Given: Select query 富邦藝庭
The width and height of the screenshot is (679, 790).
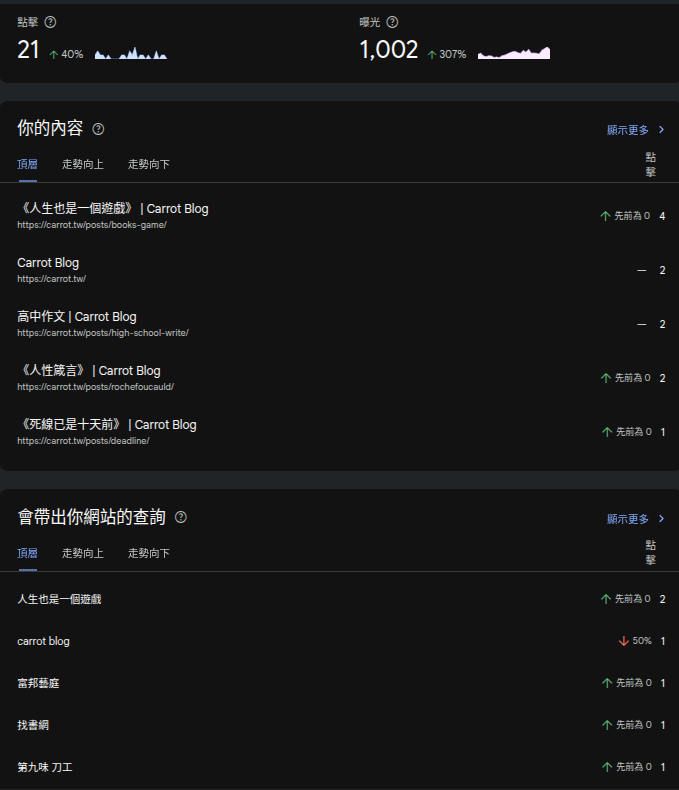Looking at the screenshot, I should 38,683.
